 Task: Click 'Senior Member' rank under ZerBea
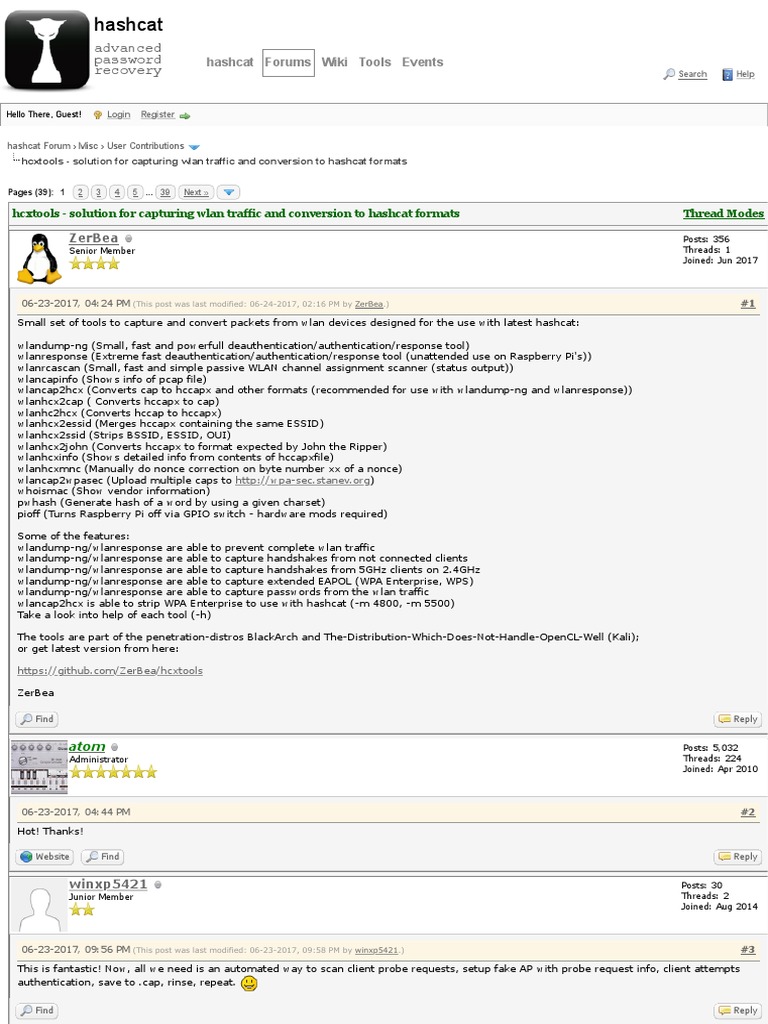(102, 251)
